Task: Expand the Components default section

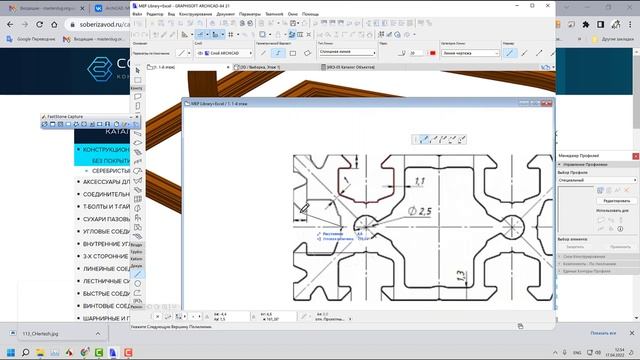Action: coord(597,264)
